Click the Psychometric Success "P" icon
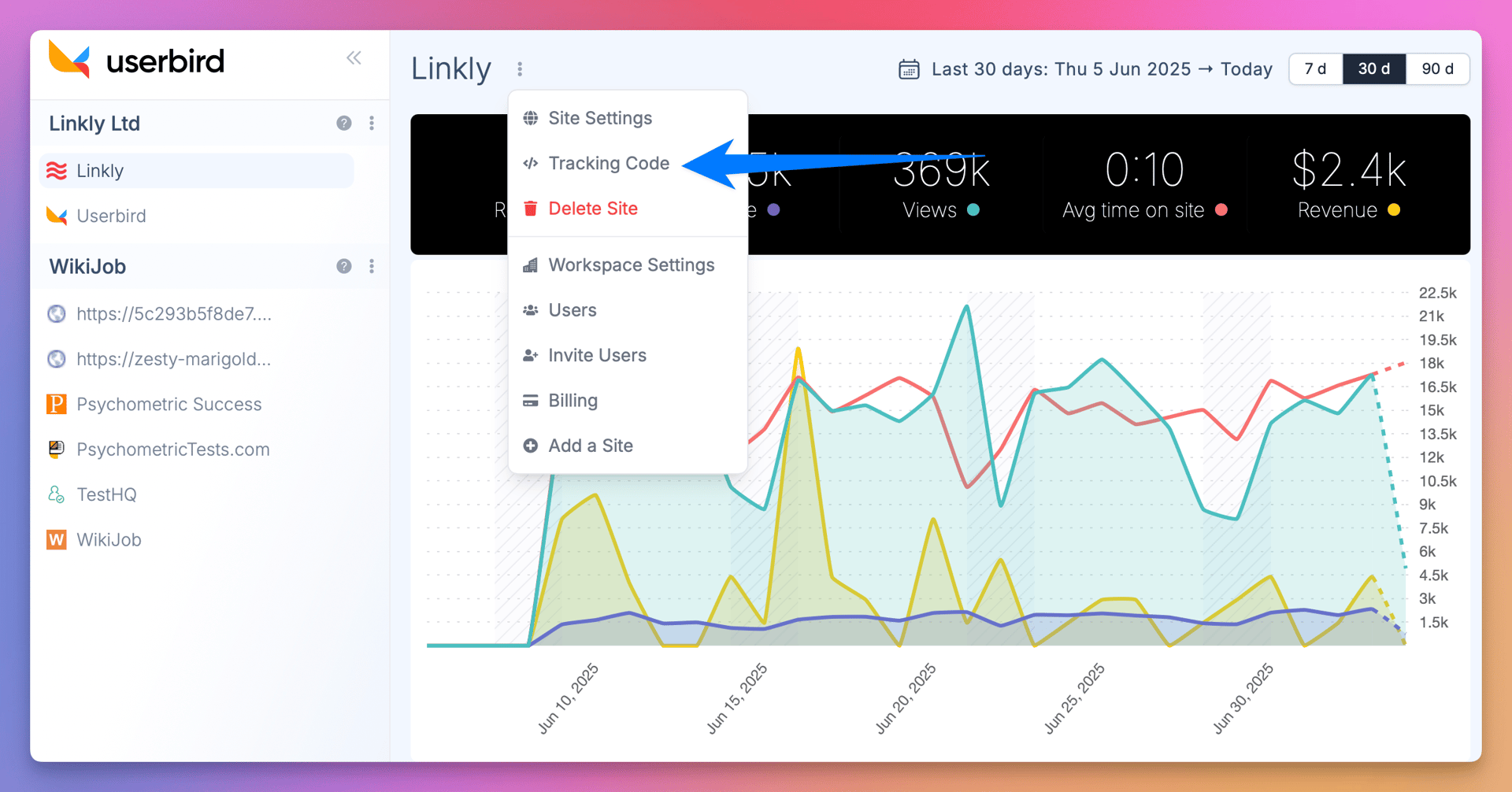Image resolution: width=1512 pixels, height=792 pixels. [56, 404]
